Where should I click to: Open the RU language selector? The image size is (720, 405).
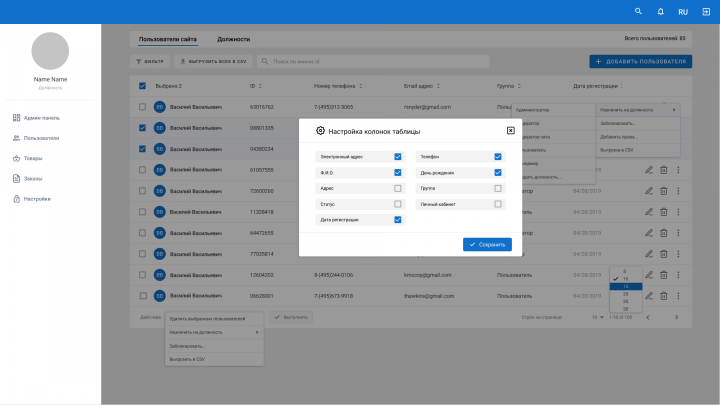click(683, 12)
